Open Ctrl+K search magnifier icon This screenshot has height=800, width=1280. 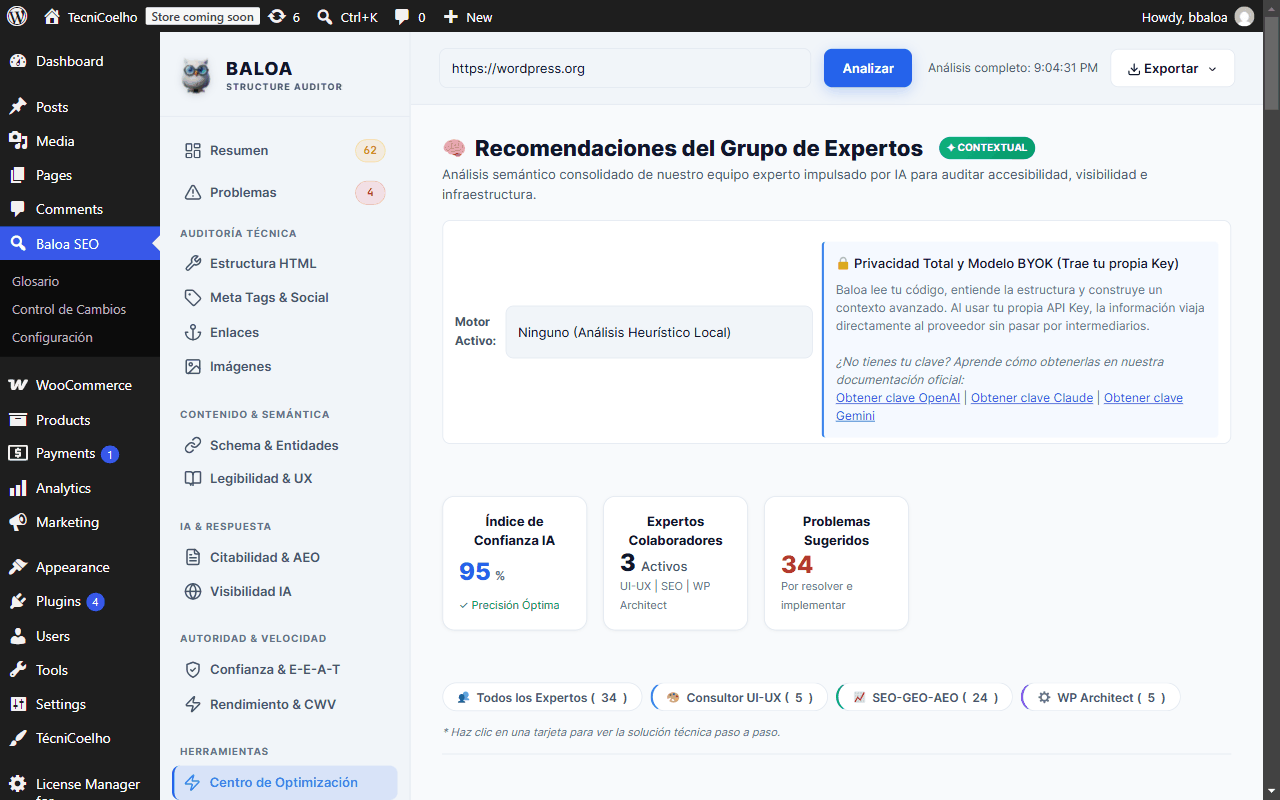click(324, 16)
